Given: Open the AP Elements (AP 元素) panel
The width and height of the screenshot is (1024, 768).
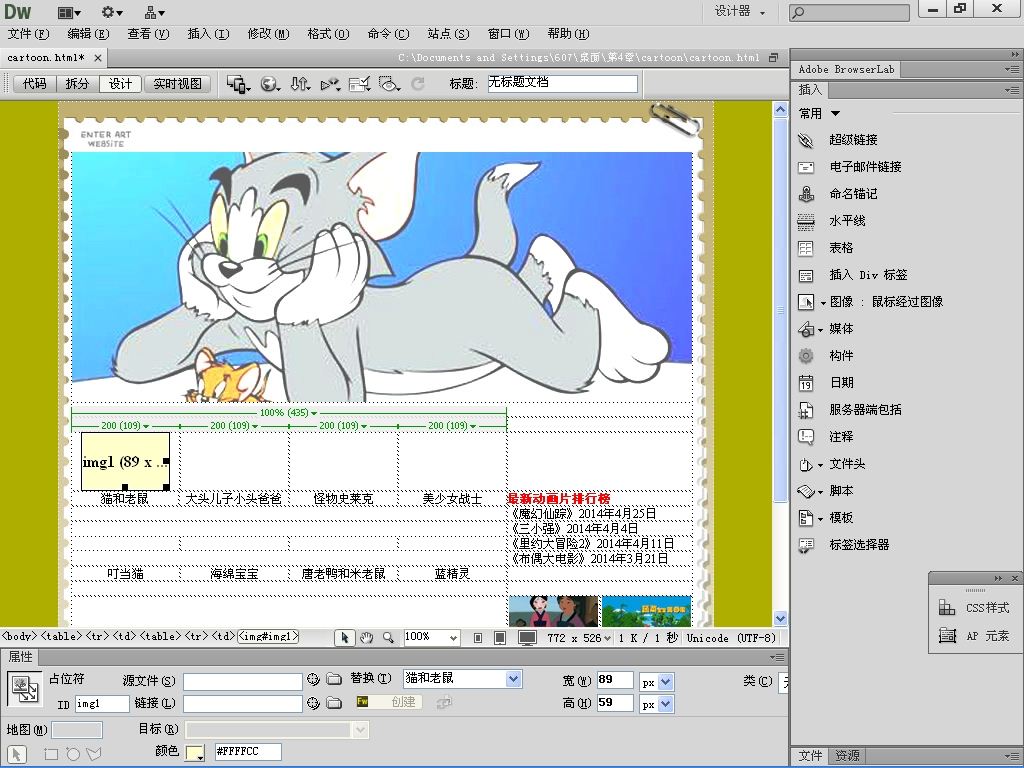Looking at the screenshot, I should click(974, 635).
